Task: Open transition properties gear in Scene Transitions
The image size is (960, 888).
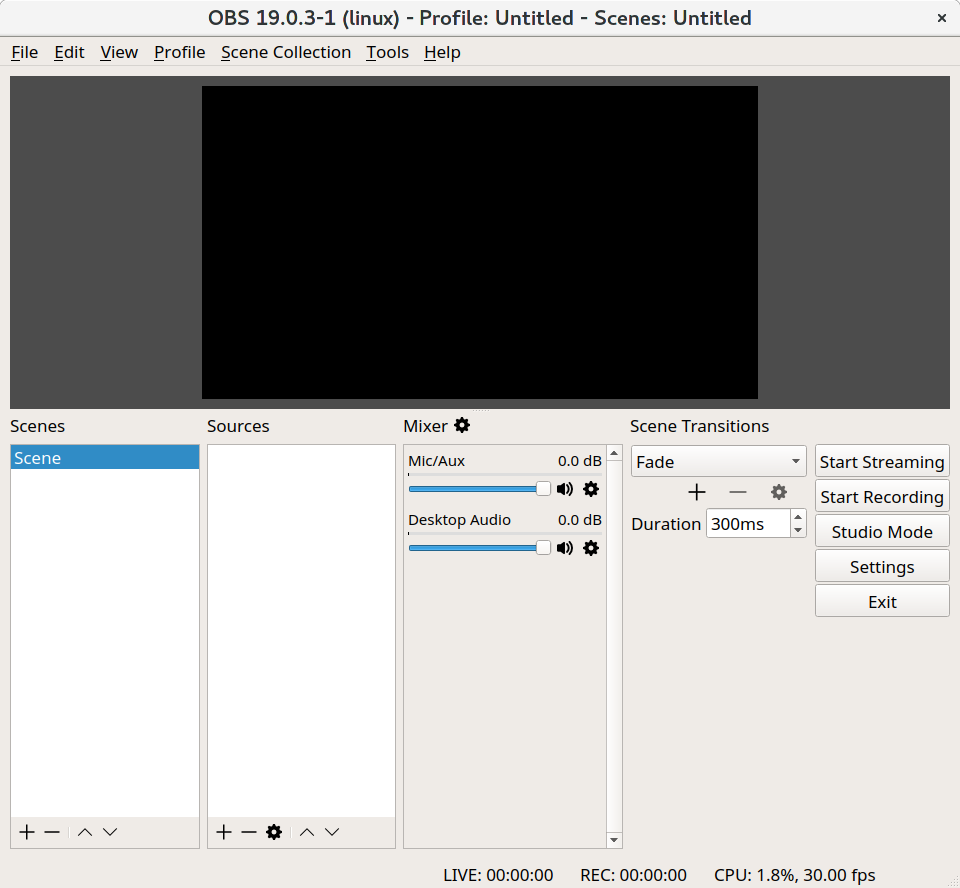Action: tap(779, 492)
